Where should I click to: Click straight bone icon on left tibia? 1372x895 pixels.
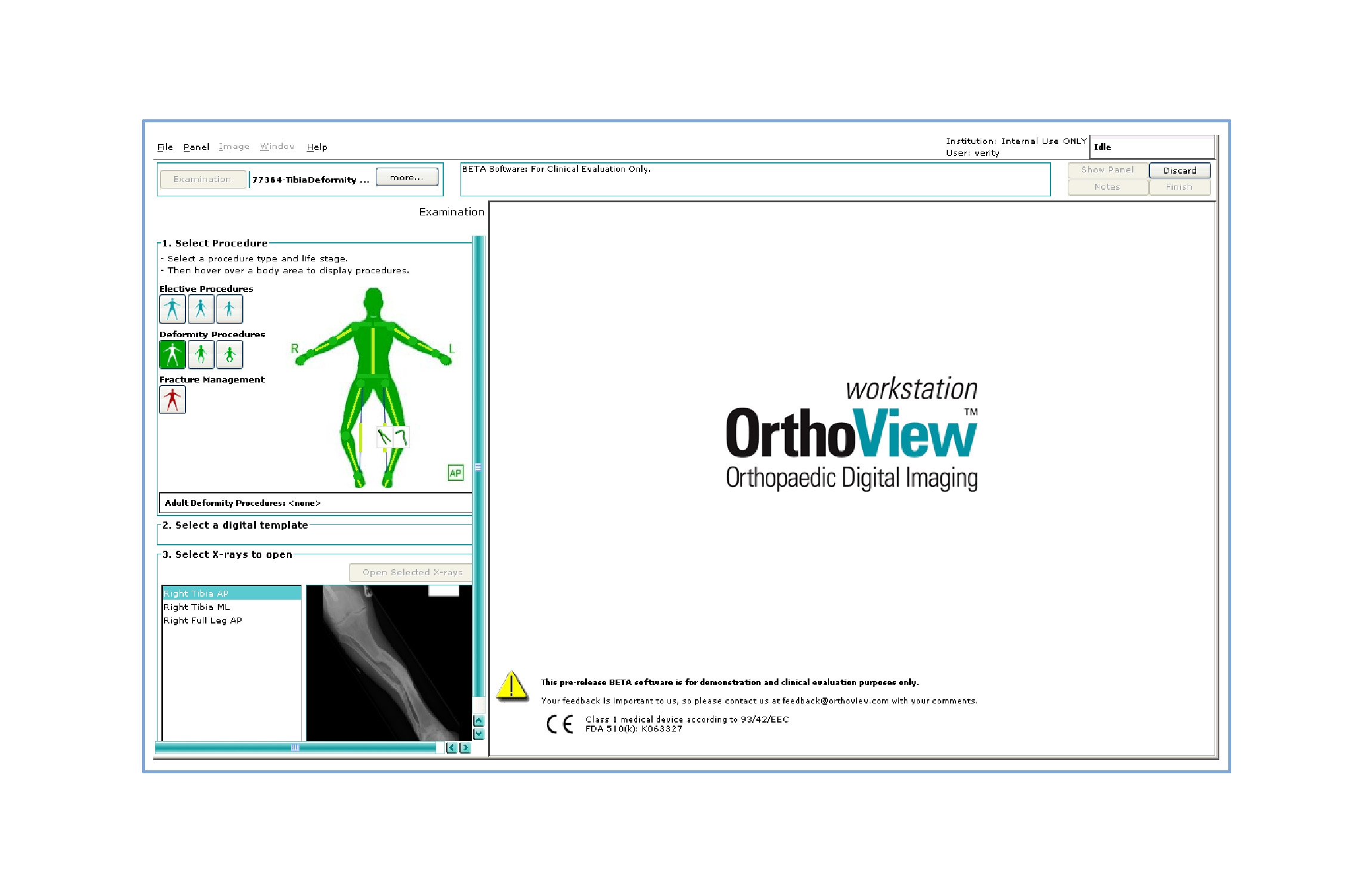385,437
